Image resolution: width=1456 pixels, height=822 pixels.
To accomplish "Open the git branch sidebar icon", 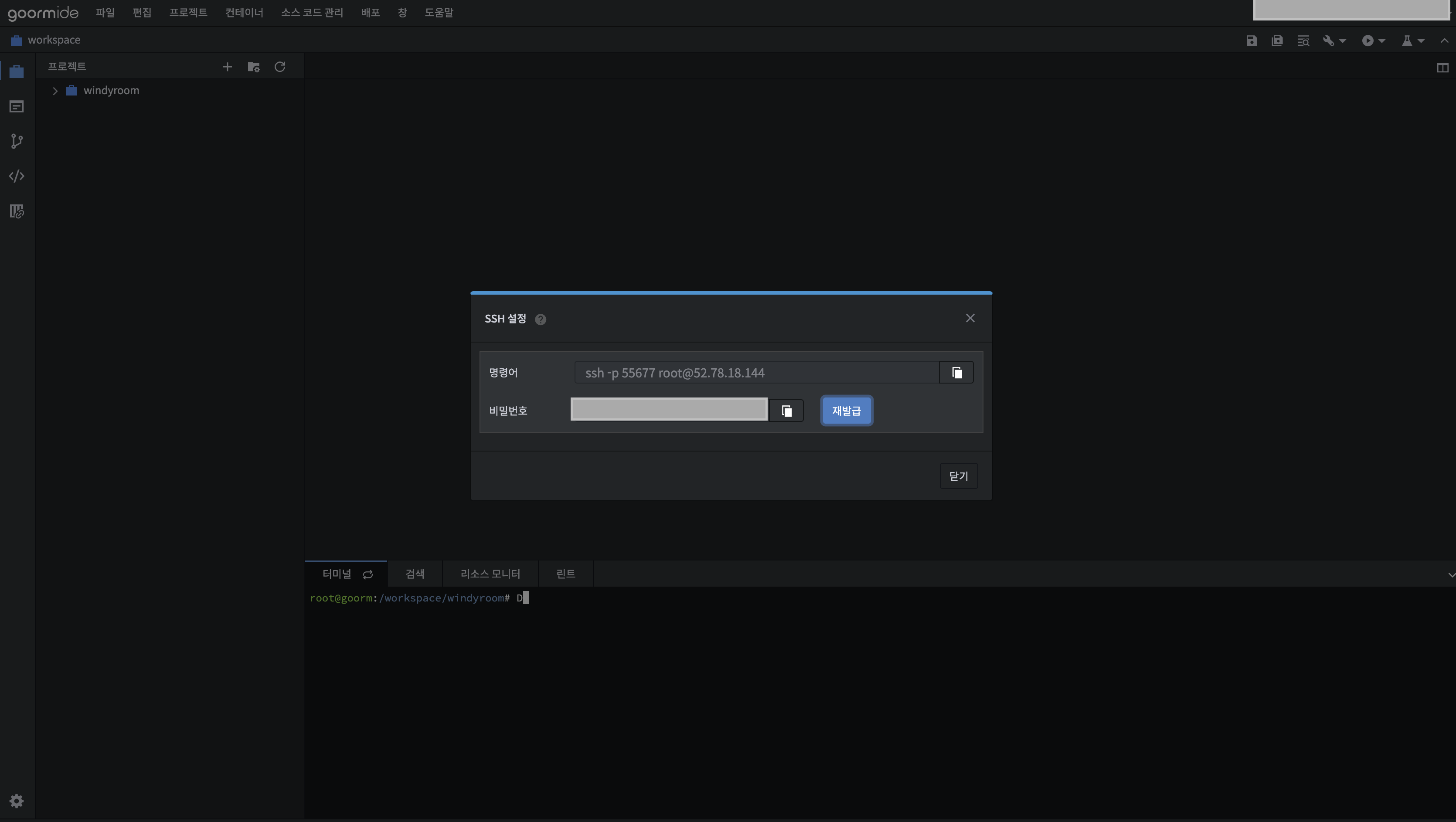I will point(17,141).
